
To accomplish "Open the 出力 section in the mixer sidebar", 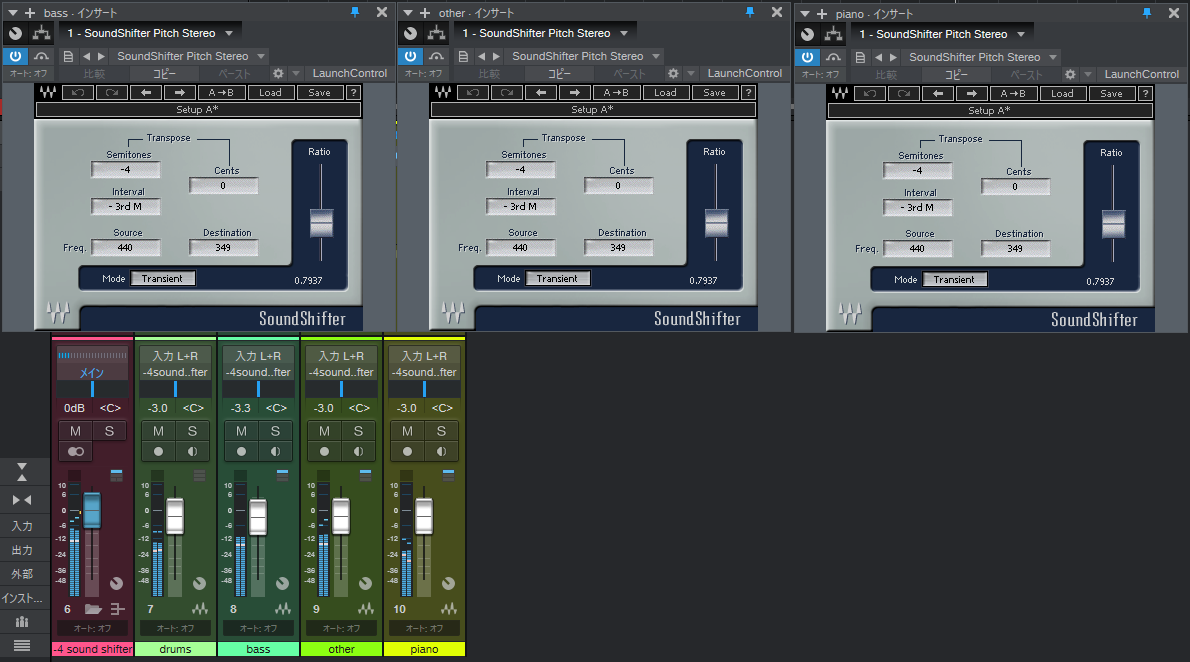I will 22,550.
